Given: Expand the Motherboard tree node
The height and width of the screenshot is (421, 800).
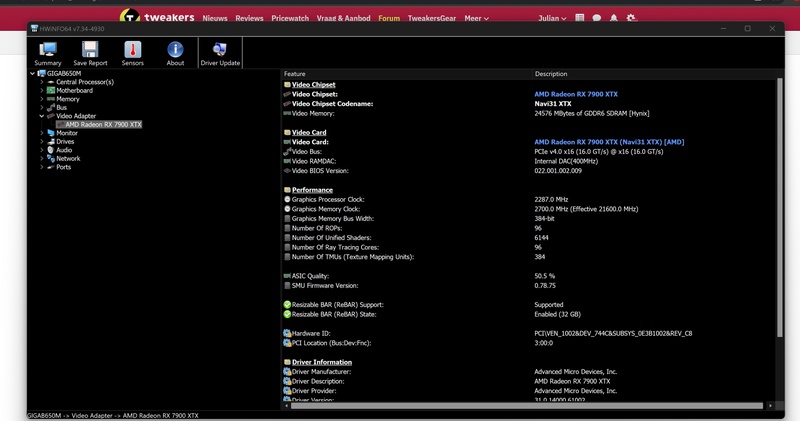Looking at the screenshot, I should coord(42,90).
